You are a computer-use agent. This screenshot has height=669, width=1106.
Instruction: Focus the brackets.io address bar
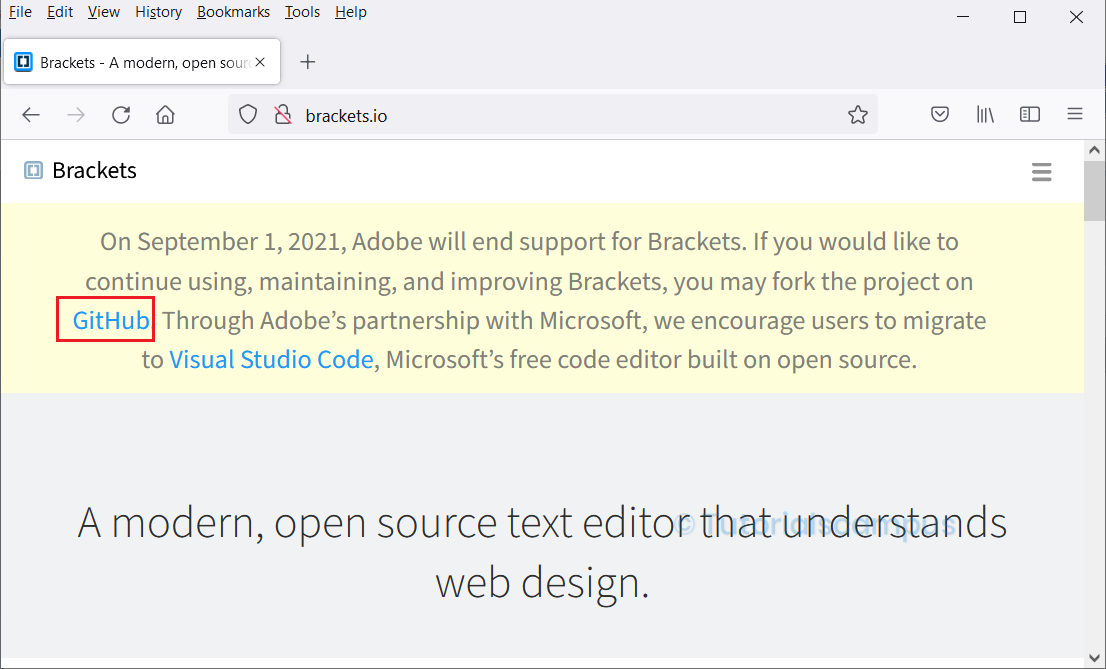click(x=552, y=114)
